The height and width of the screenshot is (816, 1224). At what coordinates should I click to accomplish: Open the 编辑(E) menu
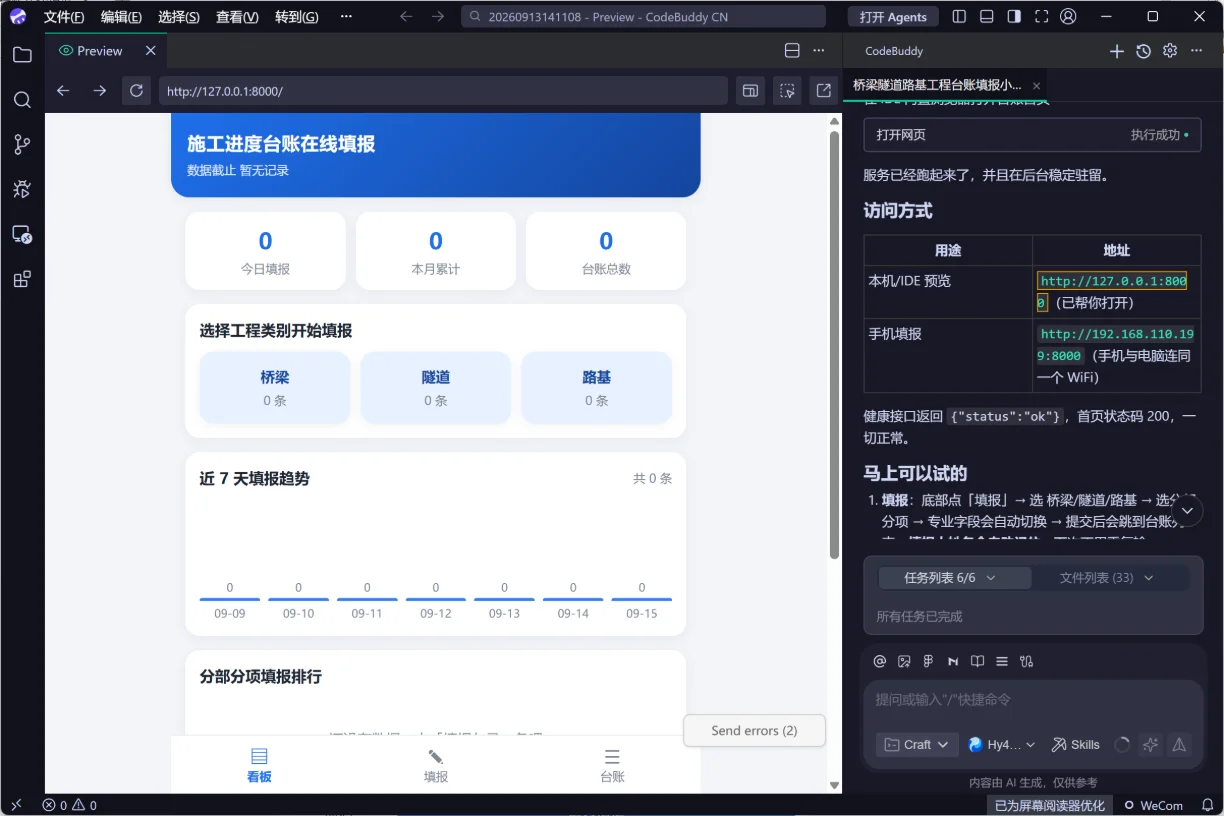pos(121,17)
